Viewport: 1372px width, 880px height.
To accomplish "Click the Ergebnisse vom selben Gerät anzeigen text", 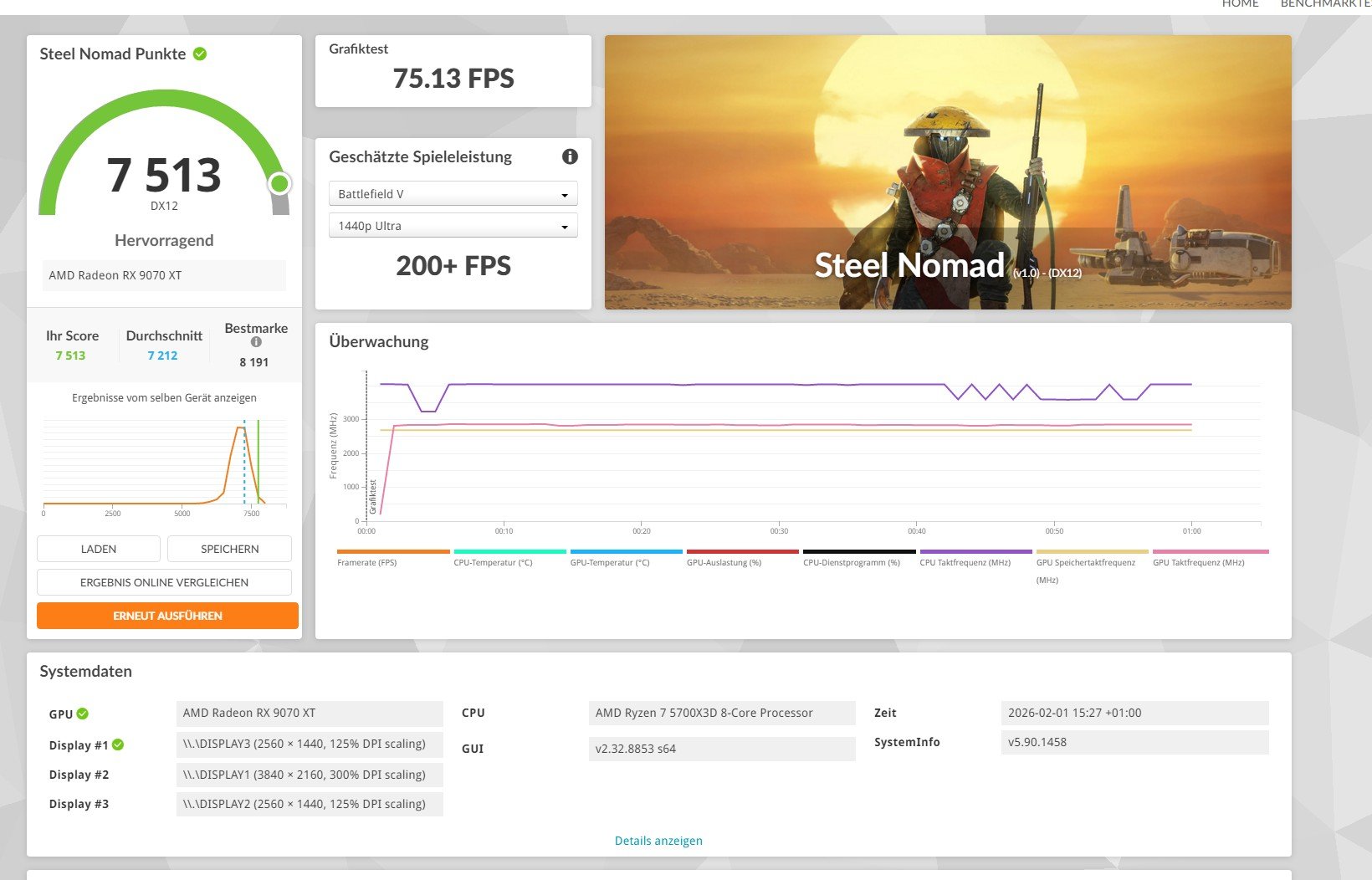I will click(164, 398).
